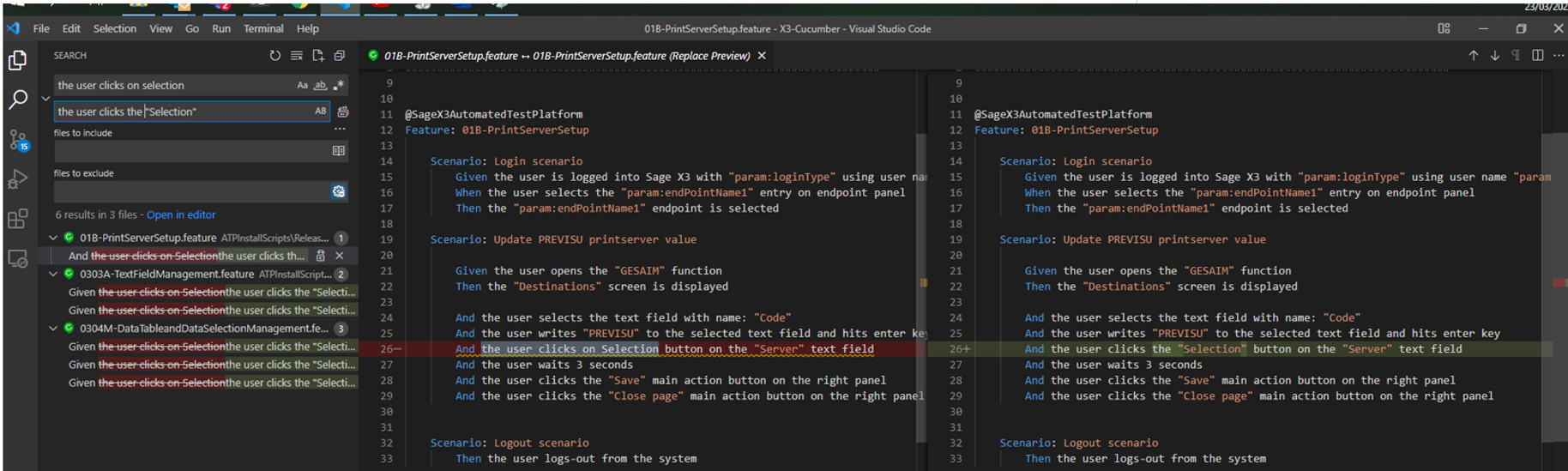Screen dimensions: 1568x471
Task: Replace match in 01B-PrintServerSetup result row
Action: pyautogui.click(x=320, y=256)
